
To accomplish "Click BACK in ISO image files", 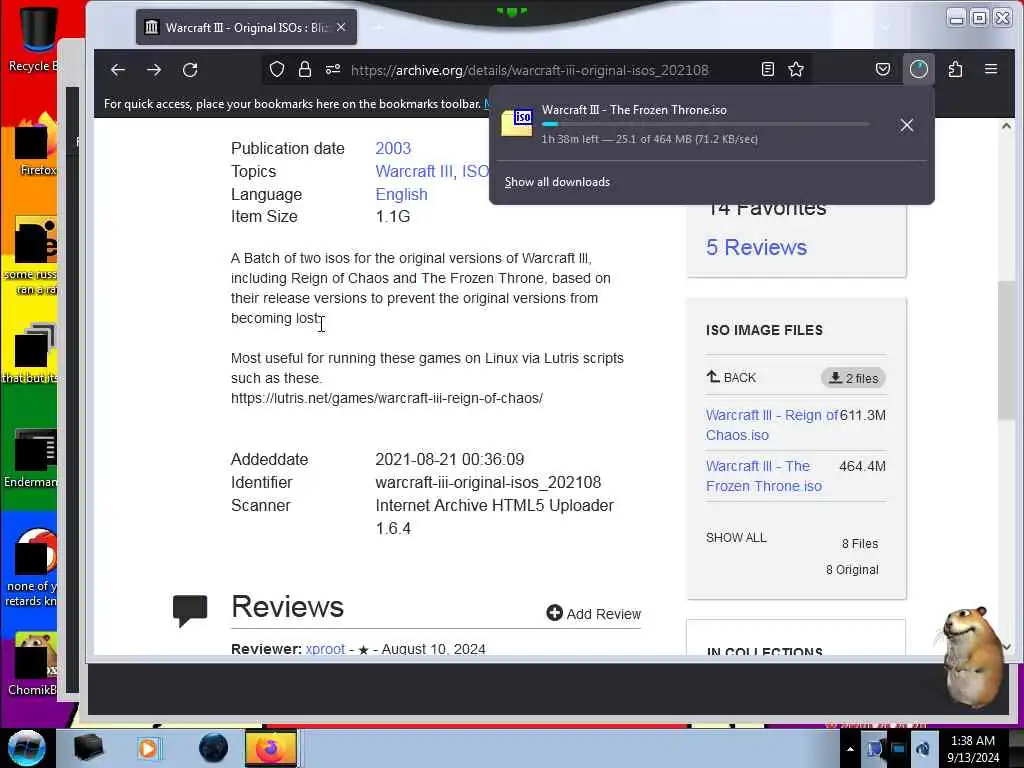I will pos(731,377).
